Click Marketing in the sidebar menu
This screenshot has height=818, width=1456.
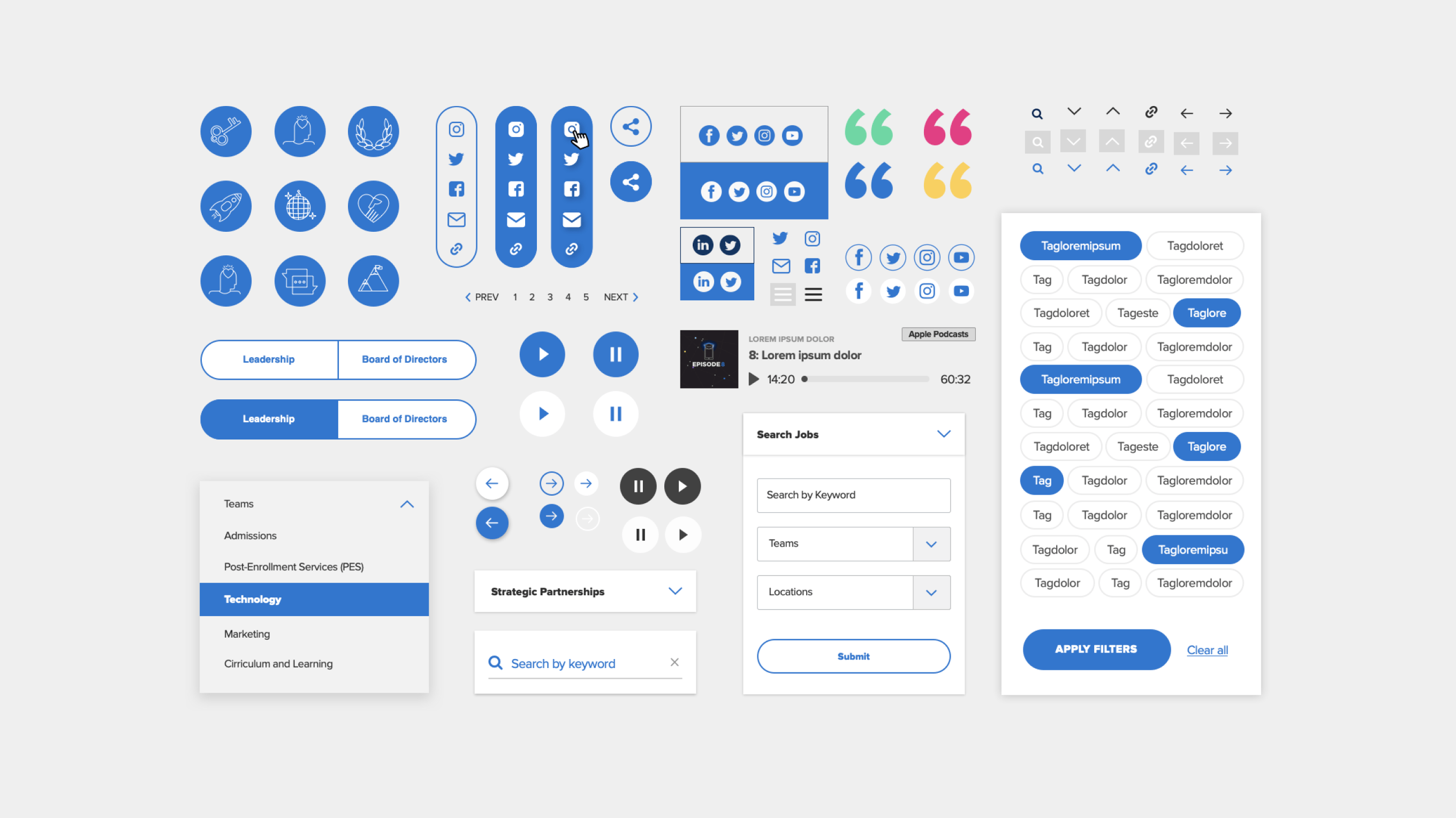point(246,633)
